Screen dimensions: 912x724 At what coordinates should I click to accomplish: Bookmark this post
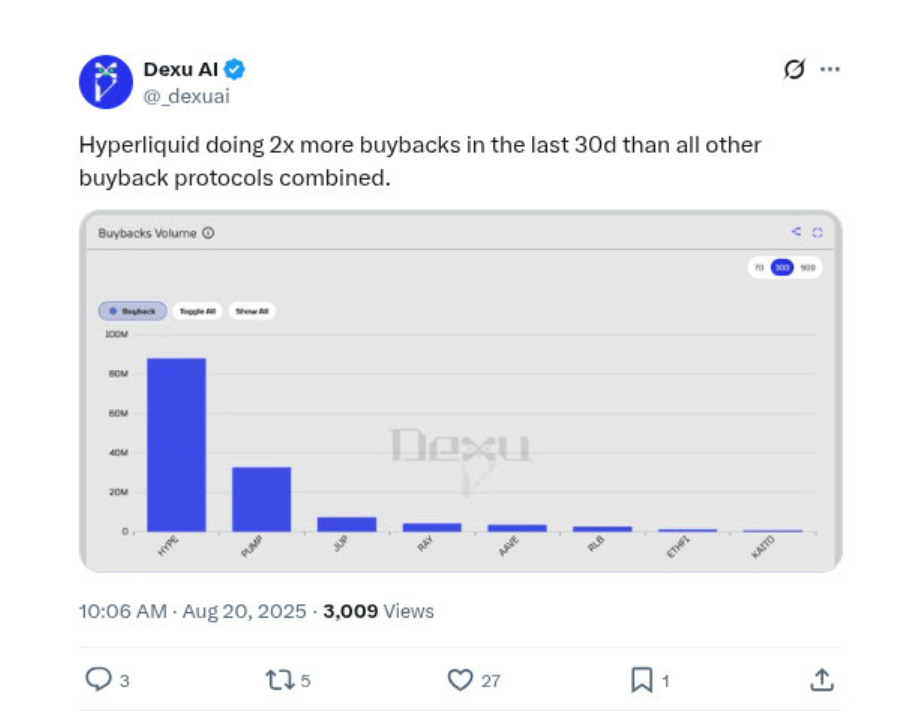pyautogui.click(x=641, y=680)
